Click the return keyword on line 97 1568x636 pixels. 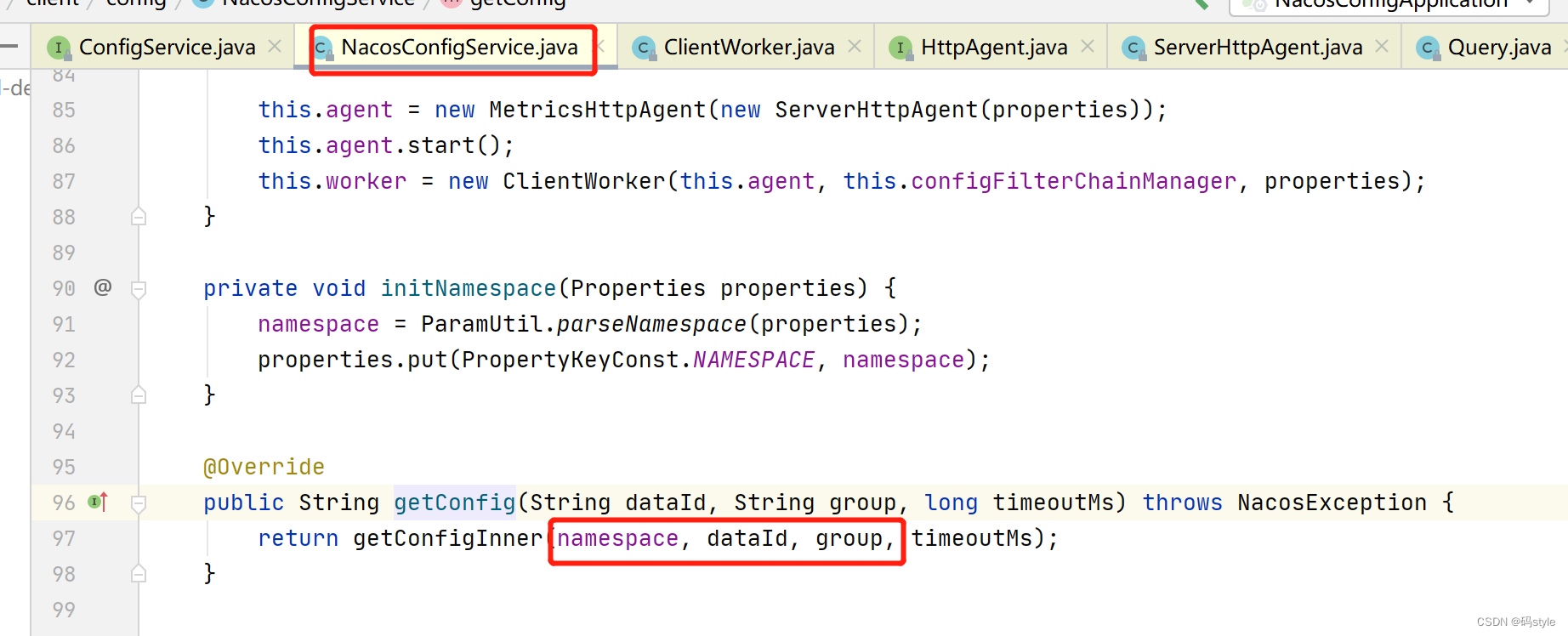[x=298, y=538]
